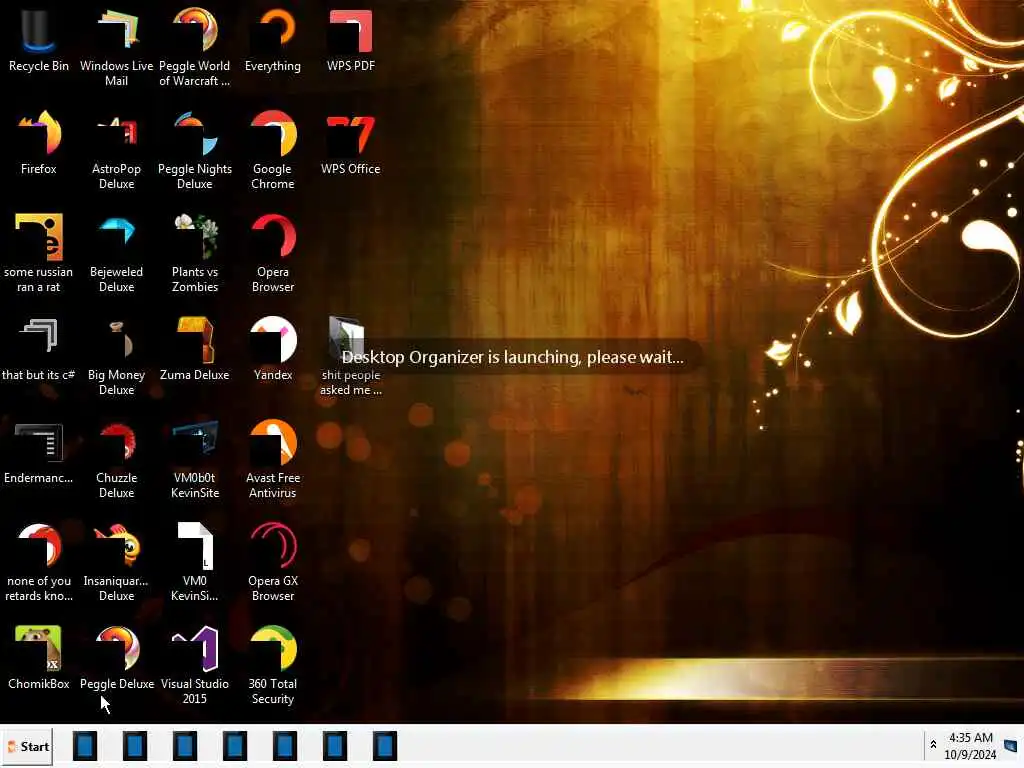Click the VM0 KevinSi... file icon
The height and width of the screenshot is (768, 1024).
coord(195,562)
